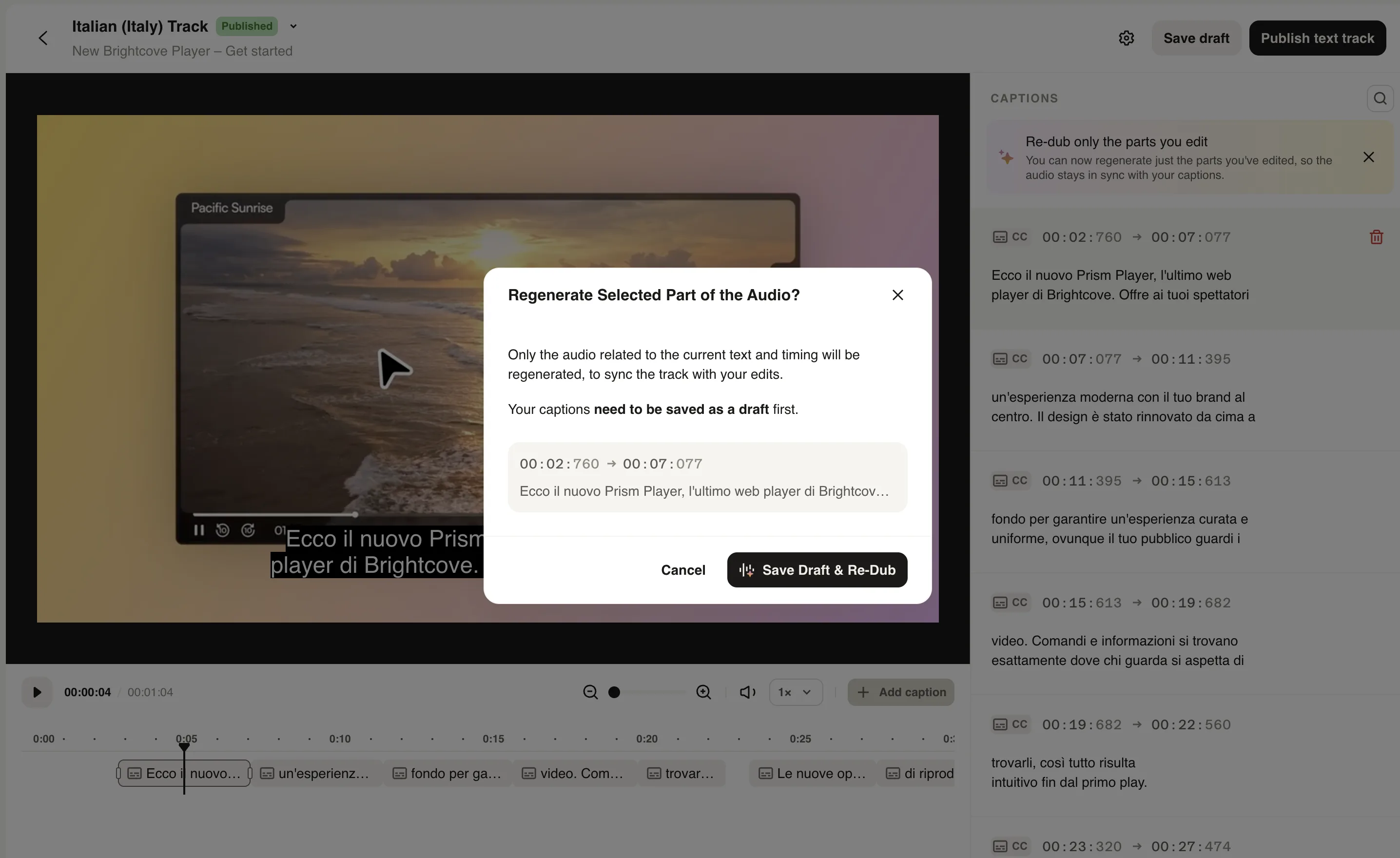Click the Published status badge
This screenshot has width=1400, height=858.
(x=247, y=26)
